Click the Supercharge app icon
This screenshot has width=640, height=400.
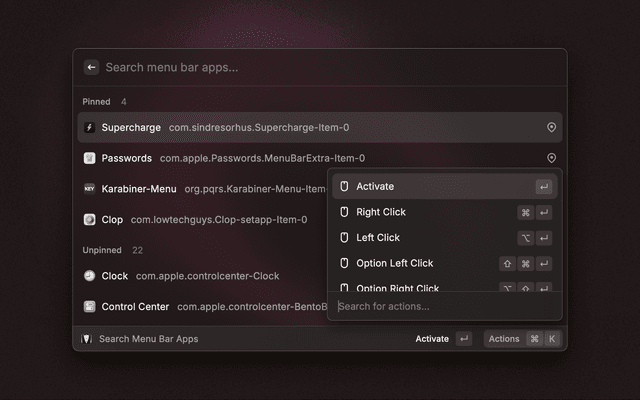89,128
